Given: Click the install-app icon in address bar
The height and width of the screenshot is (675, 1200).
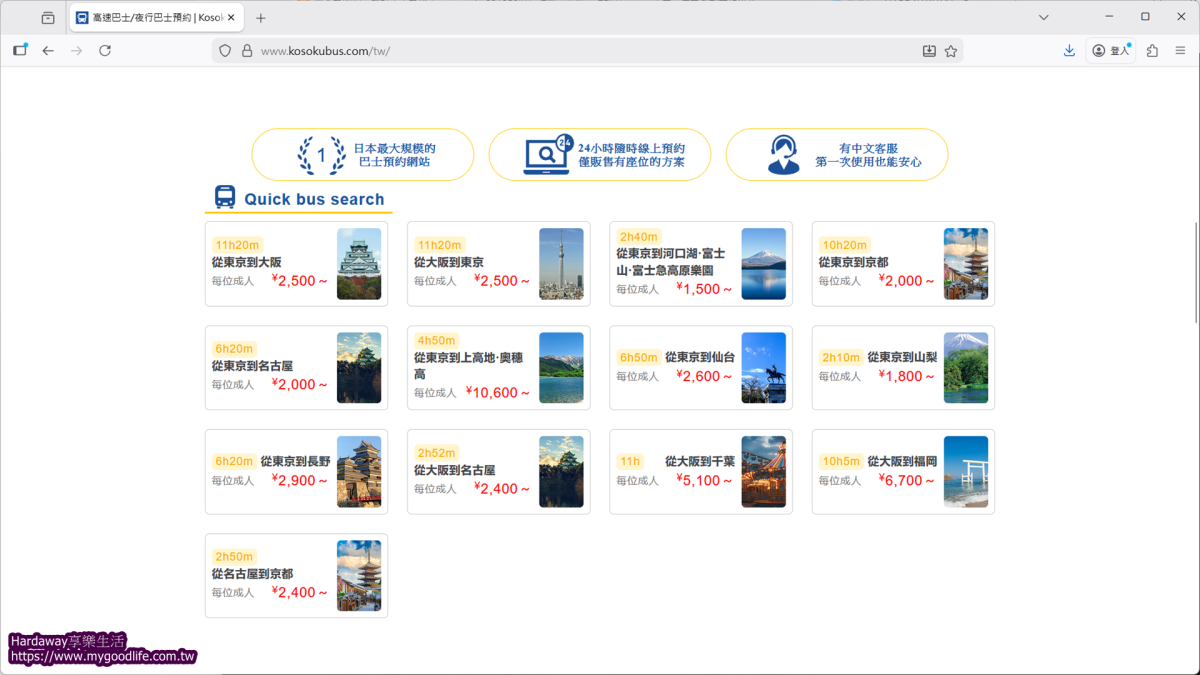Looking at the screenshot, I should click(929, 51).
